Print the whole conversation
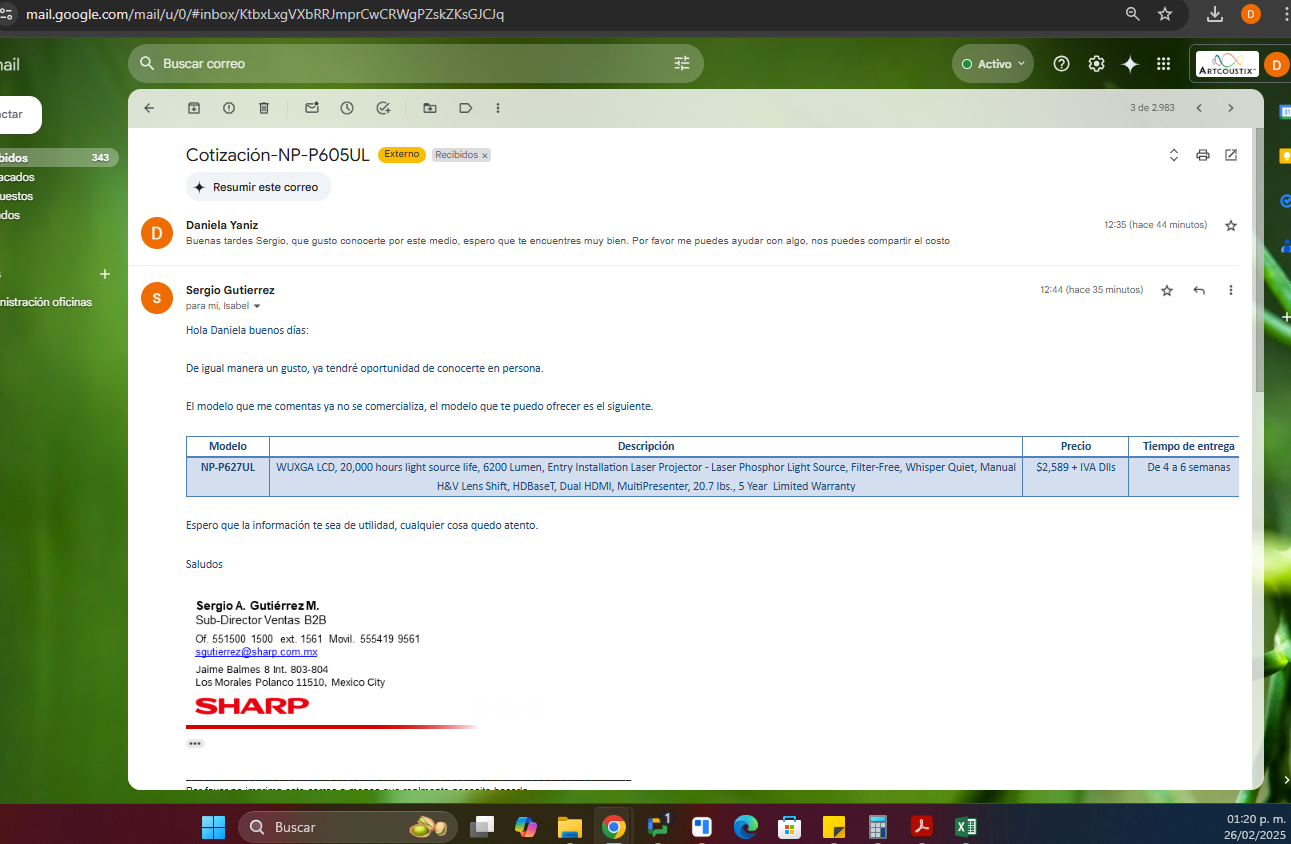Image resolution: width=1291 pixels, height=844 pixels. point(1203,155)
